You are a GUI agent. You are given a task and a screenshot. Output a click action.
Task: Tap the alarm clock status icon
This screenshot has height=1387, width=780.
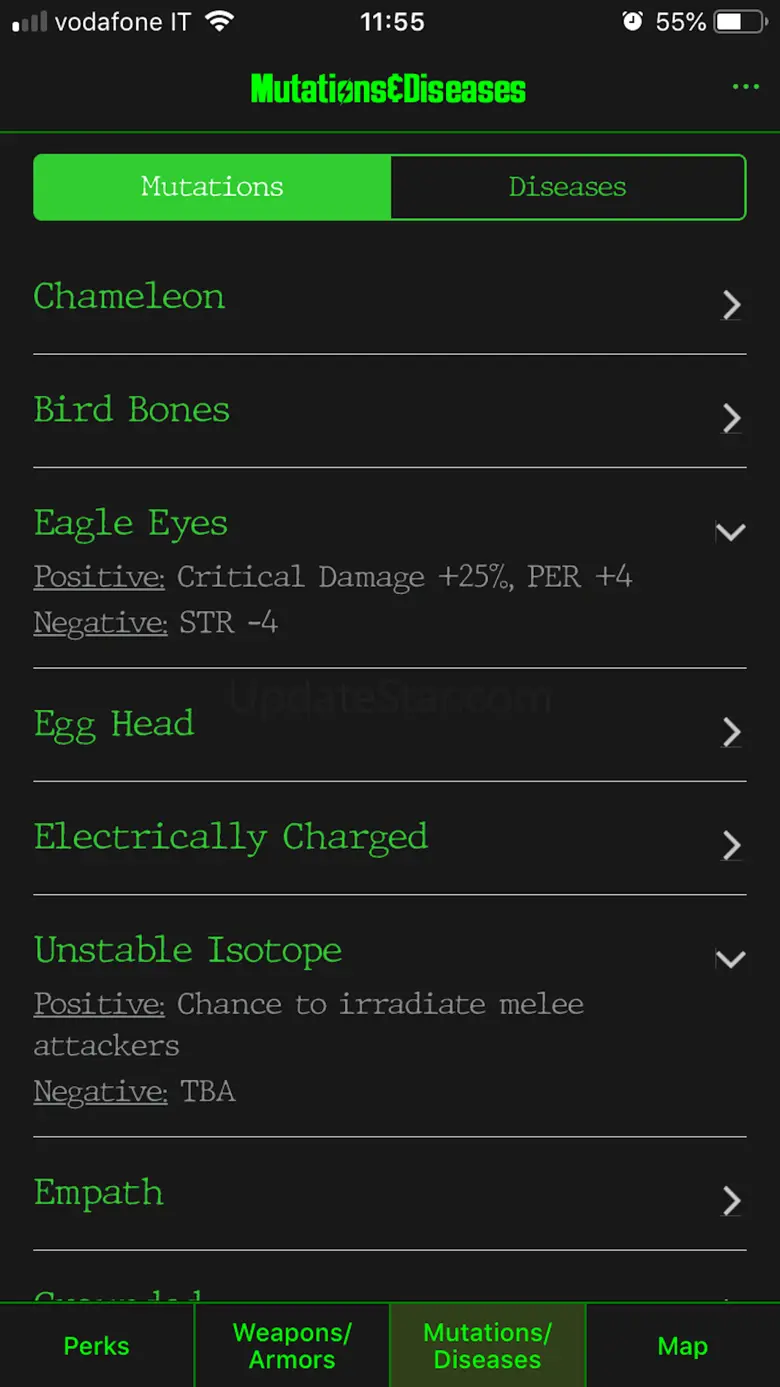coord(632,22)
